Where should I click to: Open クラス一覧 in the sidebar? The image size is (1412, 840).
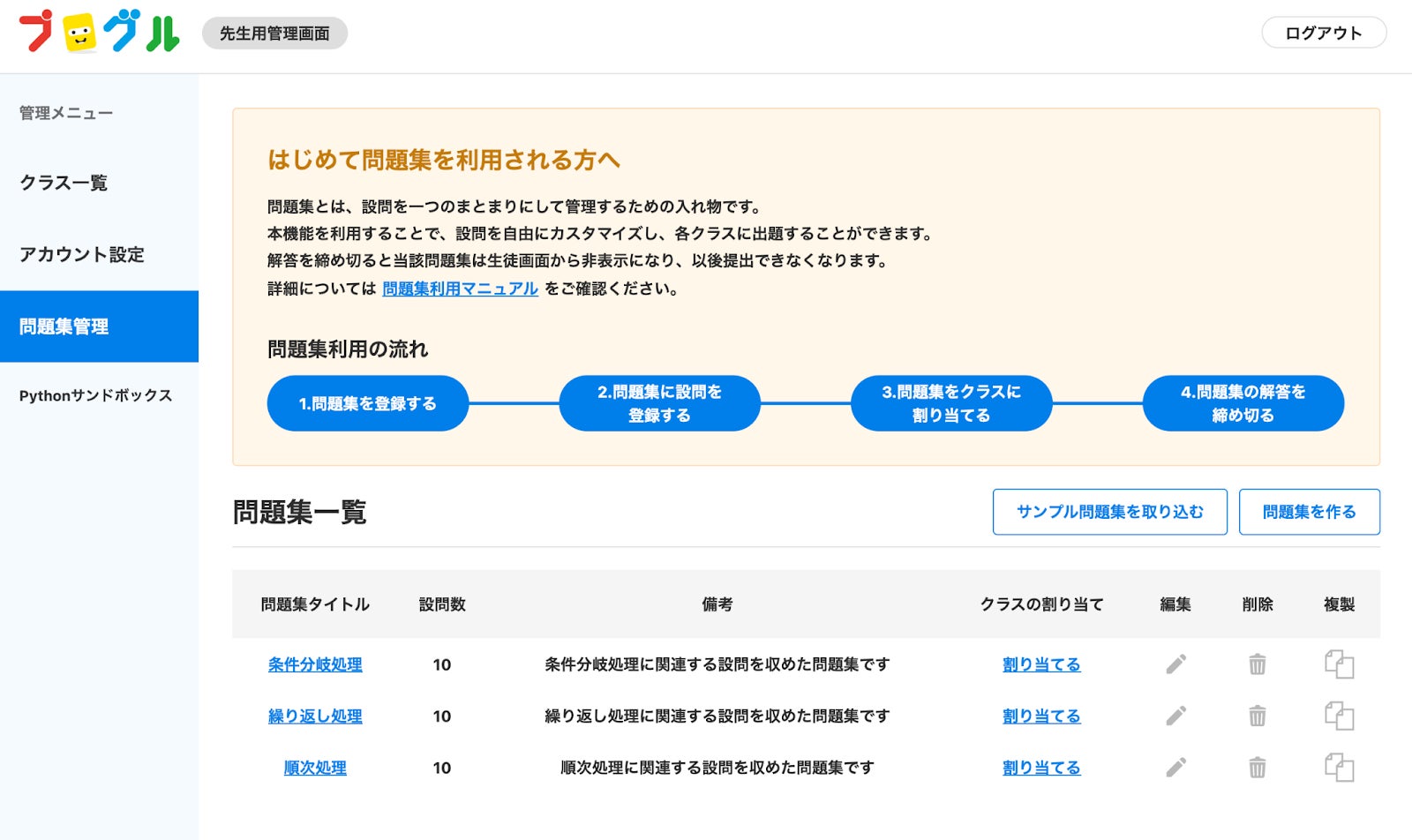[x=99, y=183]
